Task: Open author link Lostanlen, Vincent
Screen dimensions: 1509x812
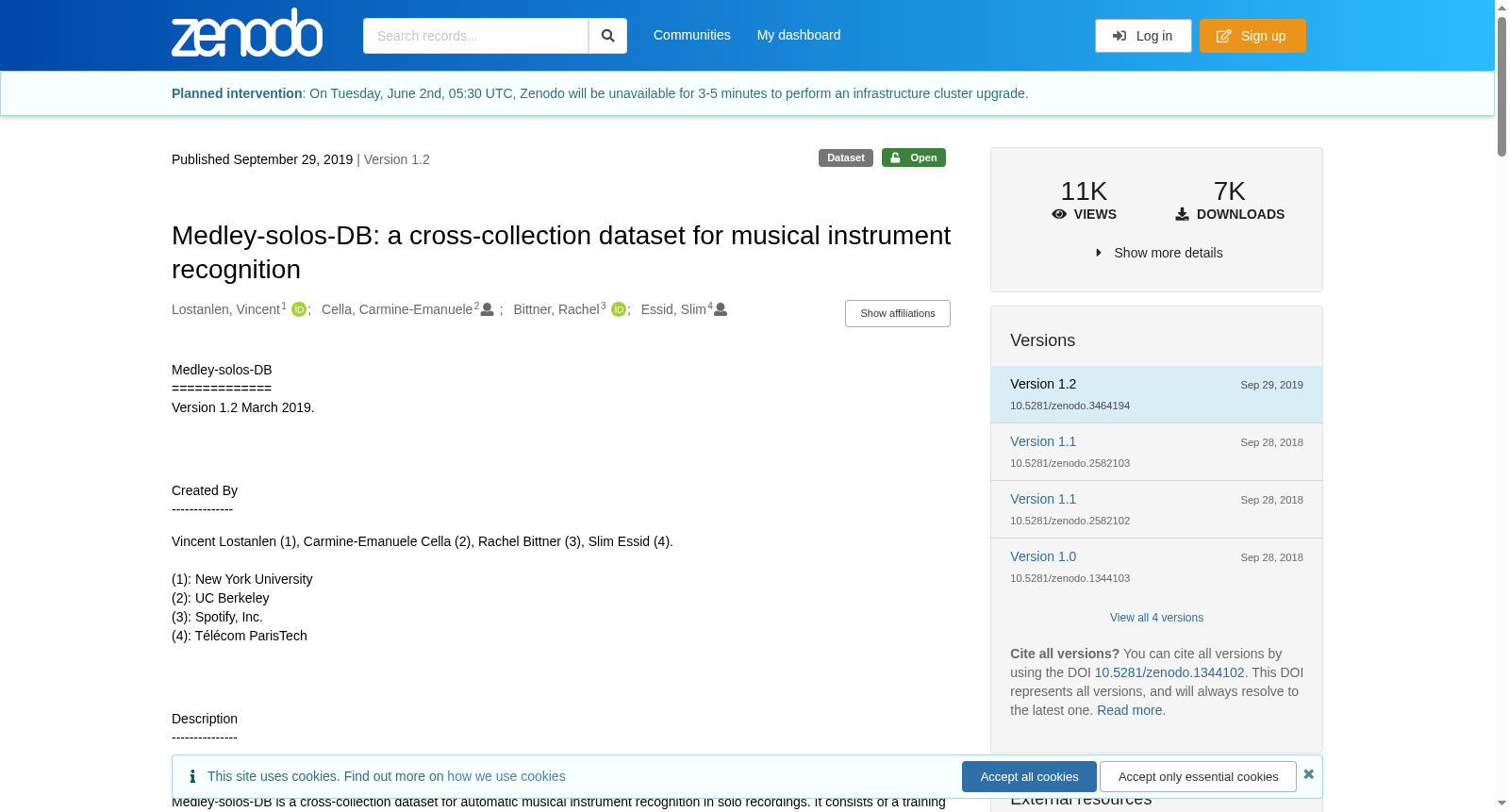Action: coord(226,309)
